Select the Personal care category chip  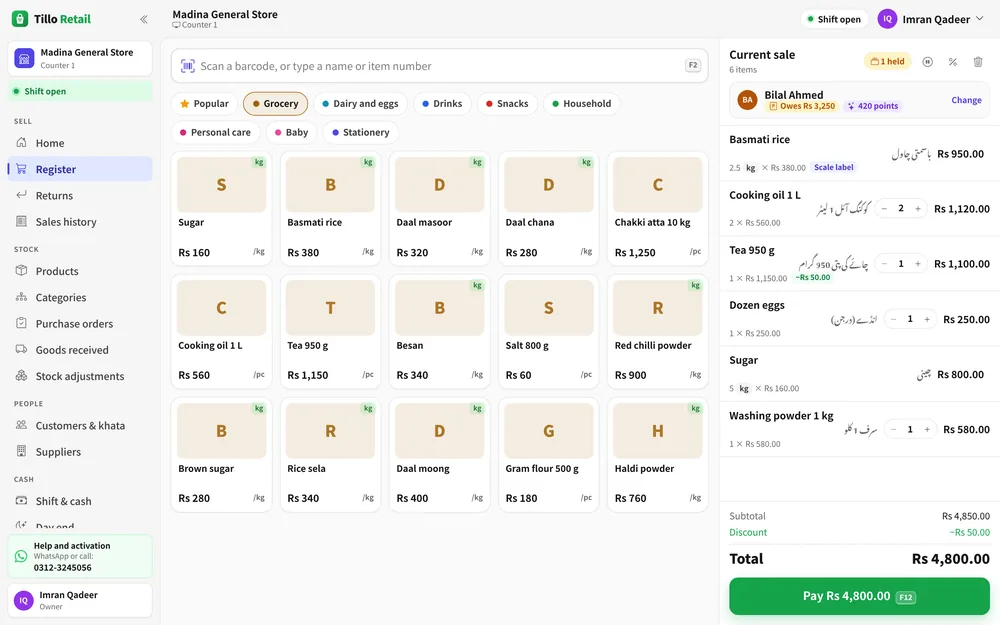tap(216, 132)
